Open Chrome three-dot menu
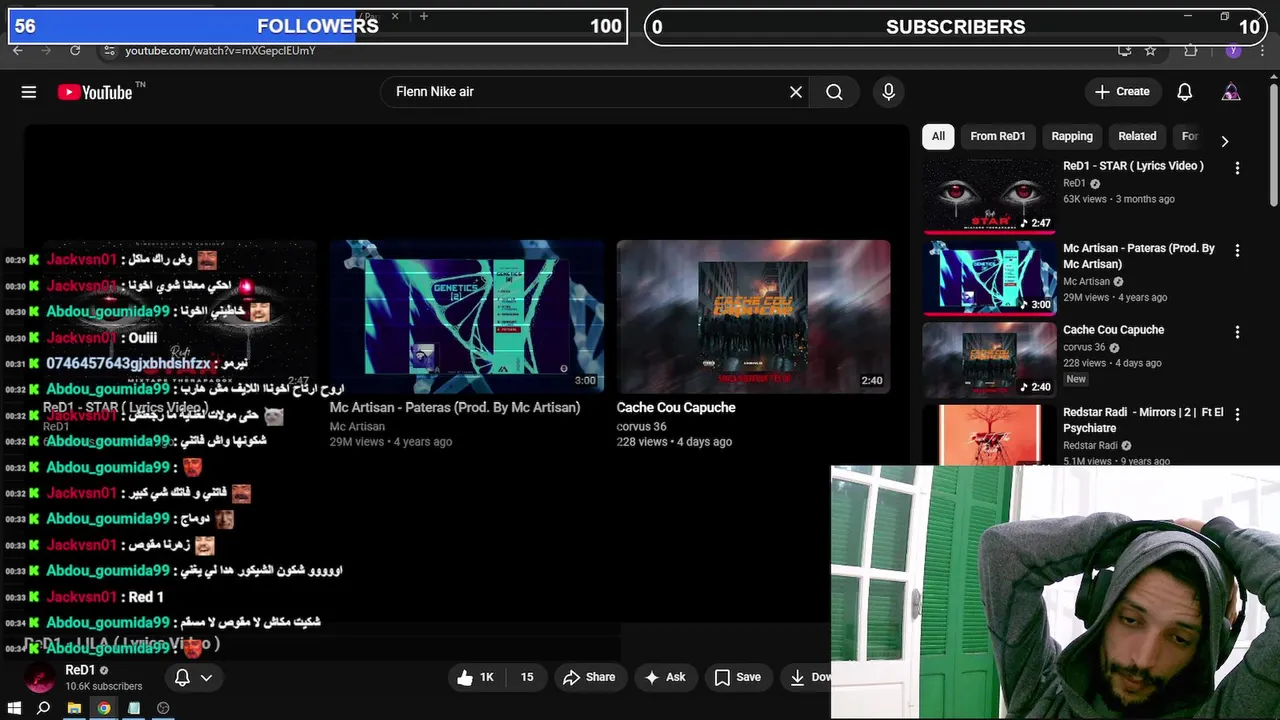 point(1265,50)
